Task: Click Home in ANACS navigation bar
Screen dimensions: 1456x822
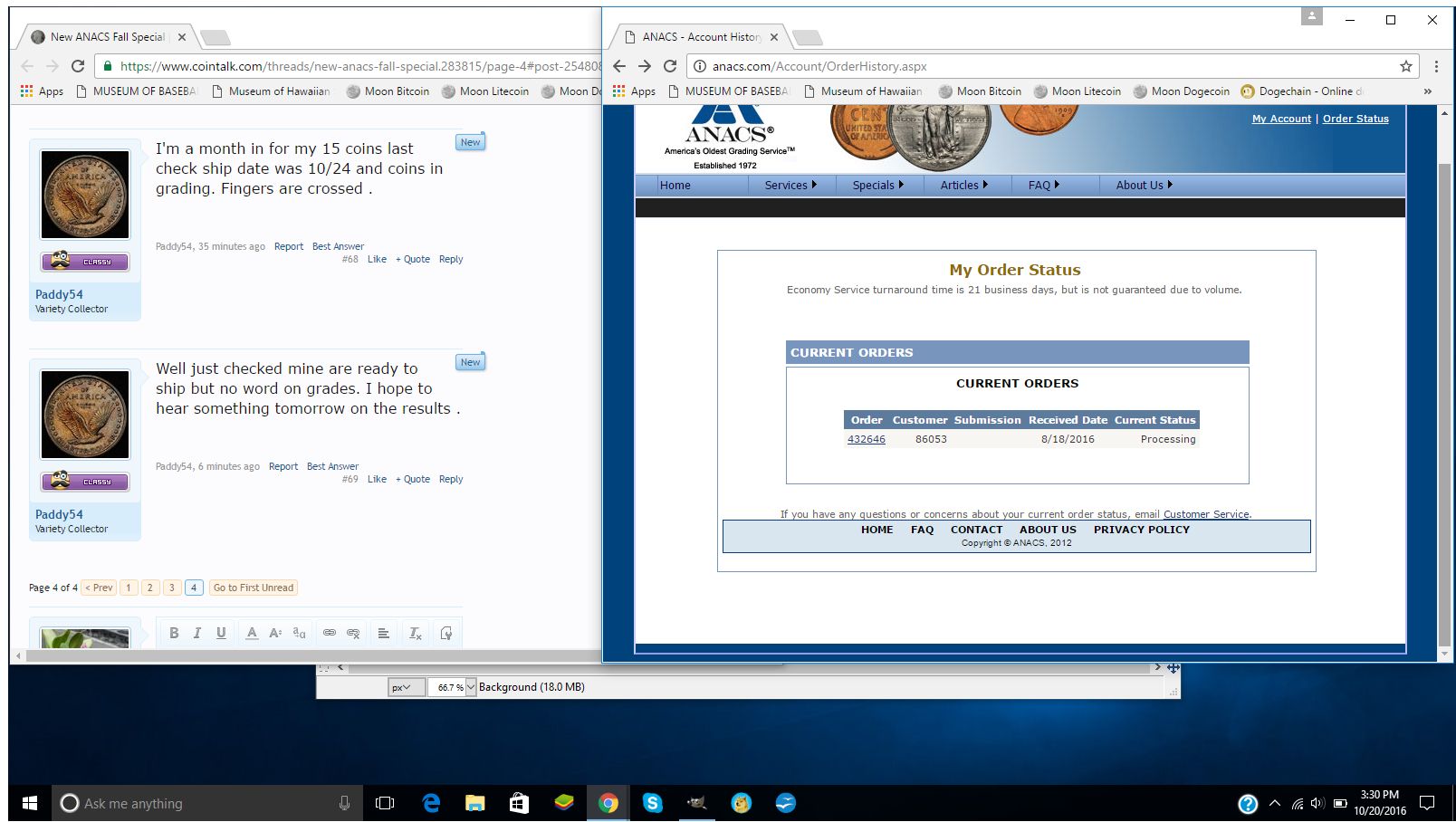Action: 675,185
